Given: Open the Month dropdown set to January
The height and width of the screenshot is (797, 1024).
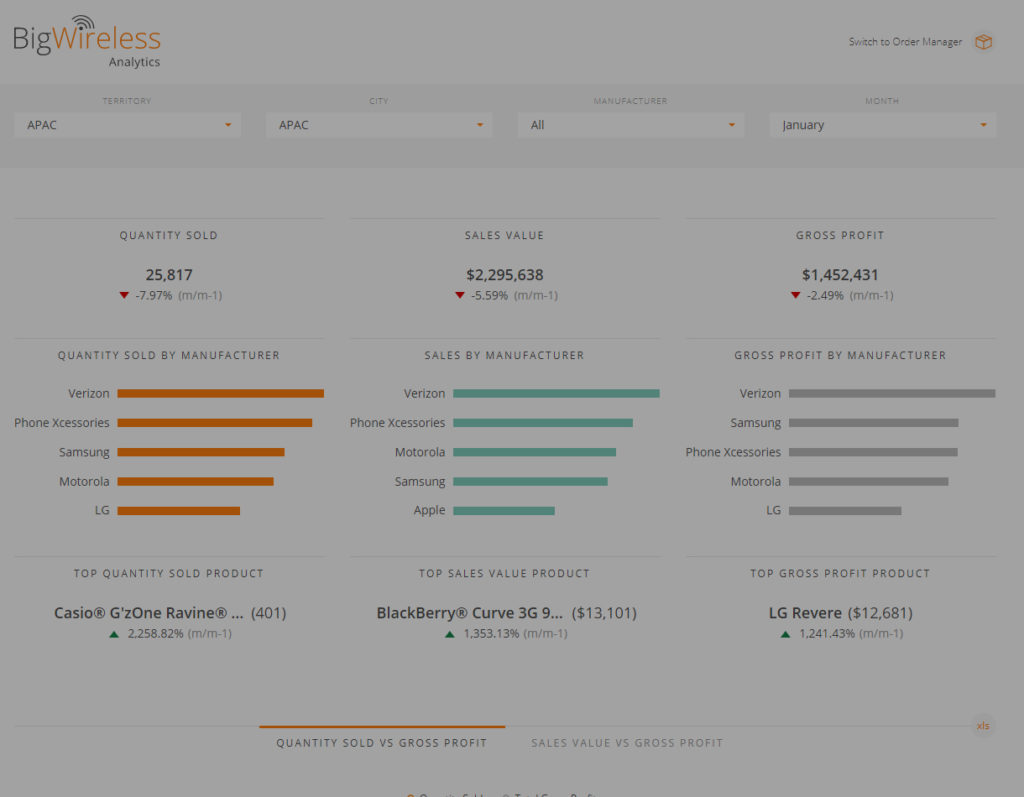Looking at the screenshot, I should tap(883, 125).
